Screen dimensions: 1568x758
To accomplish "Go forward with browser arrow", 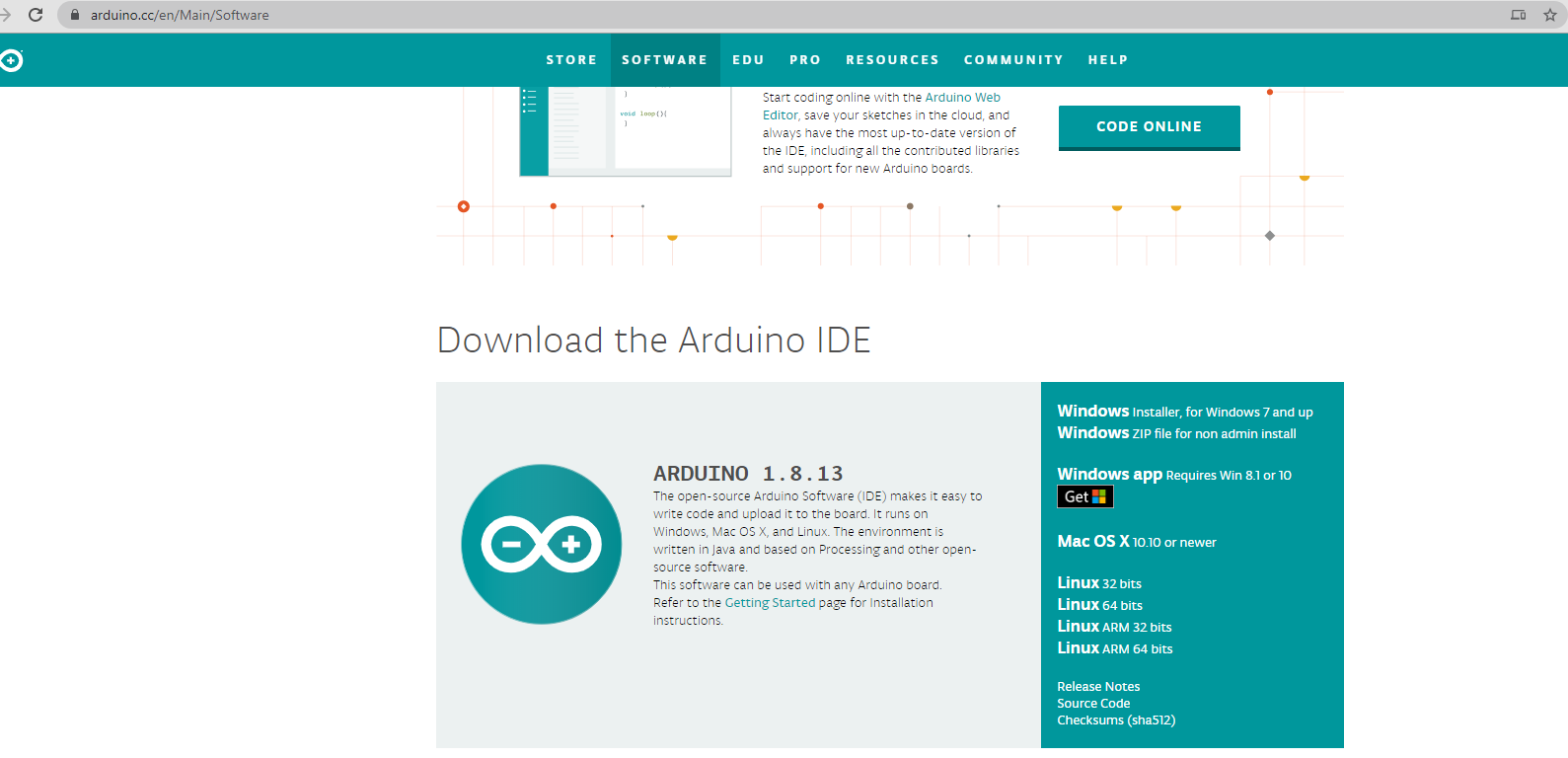I will coord(6,15).
